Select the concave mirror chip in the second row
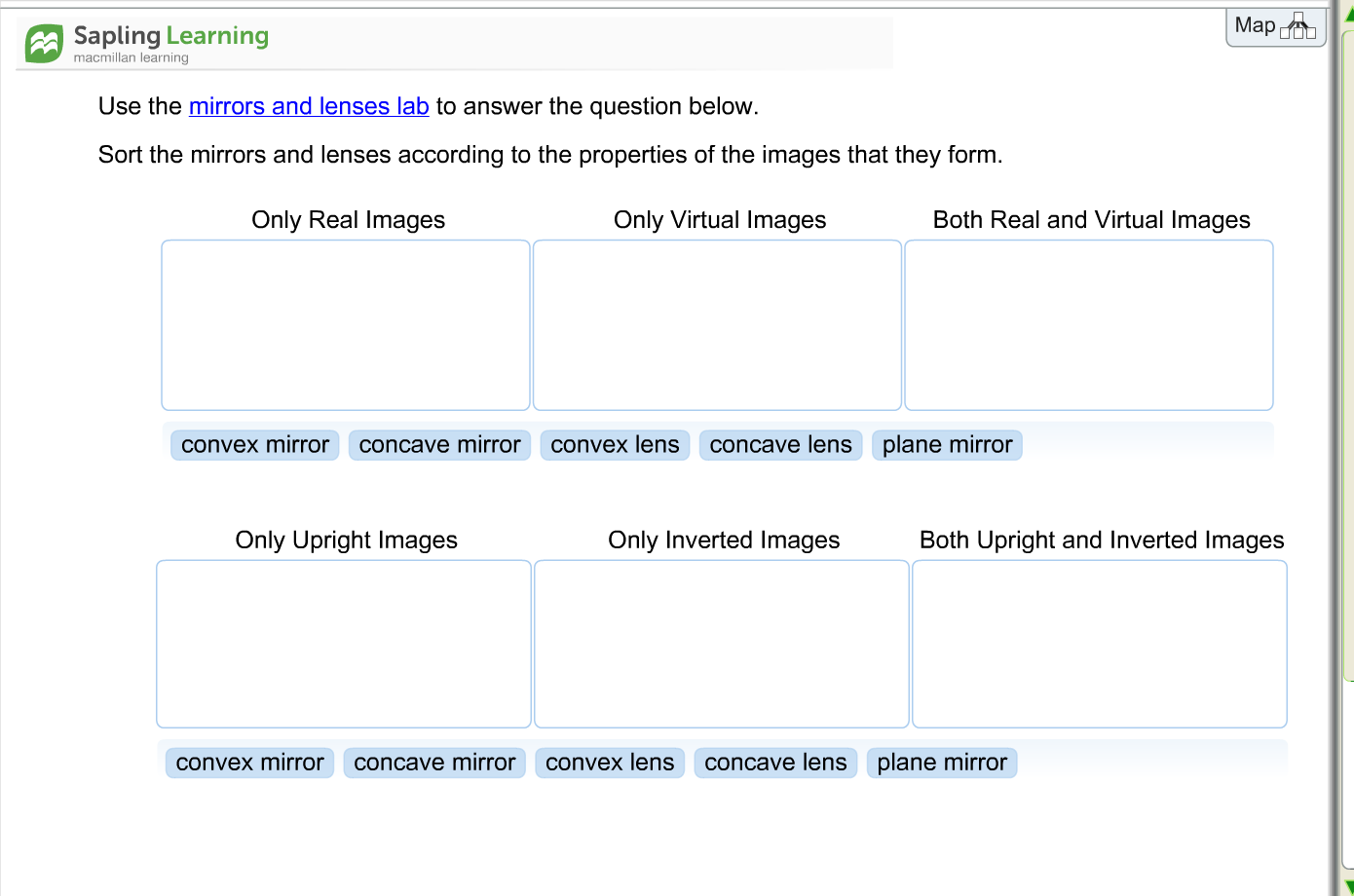 (x=434, y=763)
